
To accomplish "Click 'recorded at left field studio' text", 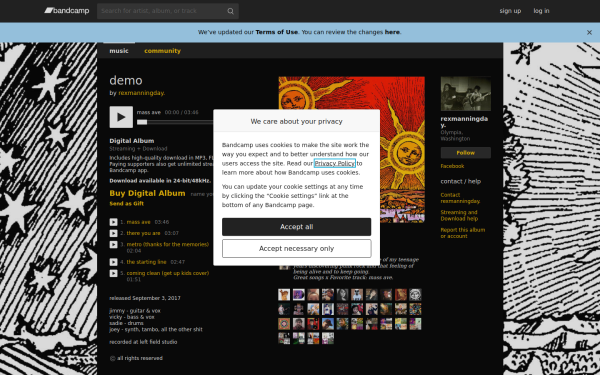I will pyautogui.click(x=143, y=342).
